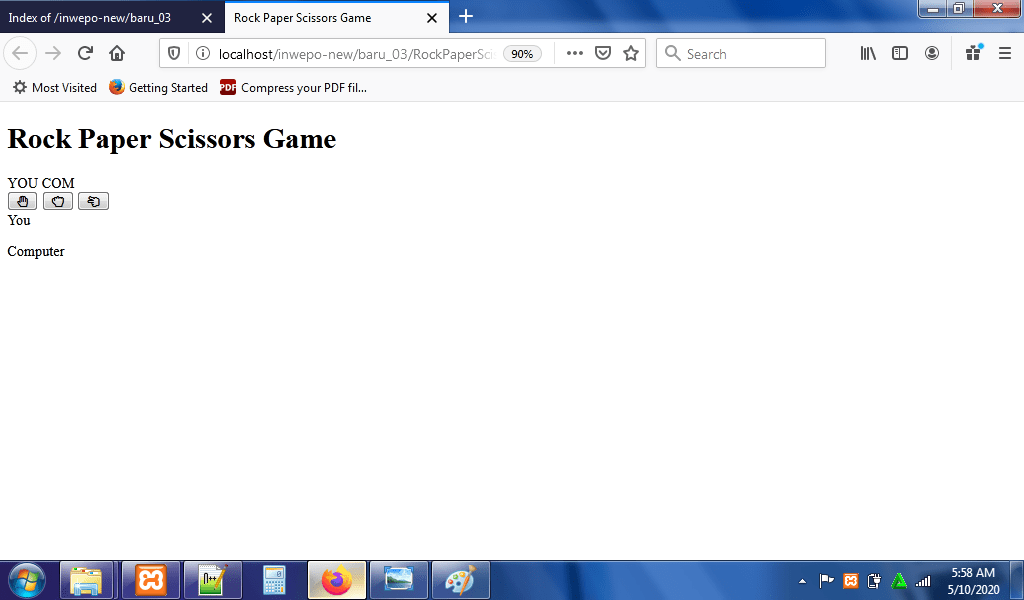Image resolution: width=1024 pixels, height=600 pixels.
Task: Click the 'Computer' label
Action: 36,251
